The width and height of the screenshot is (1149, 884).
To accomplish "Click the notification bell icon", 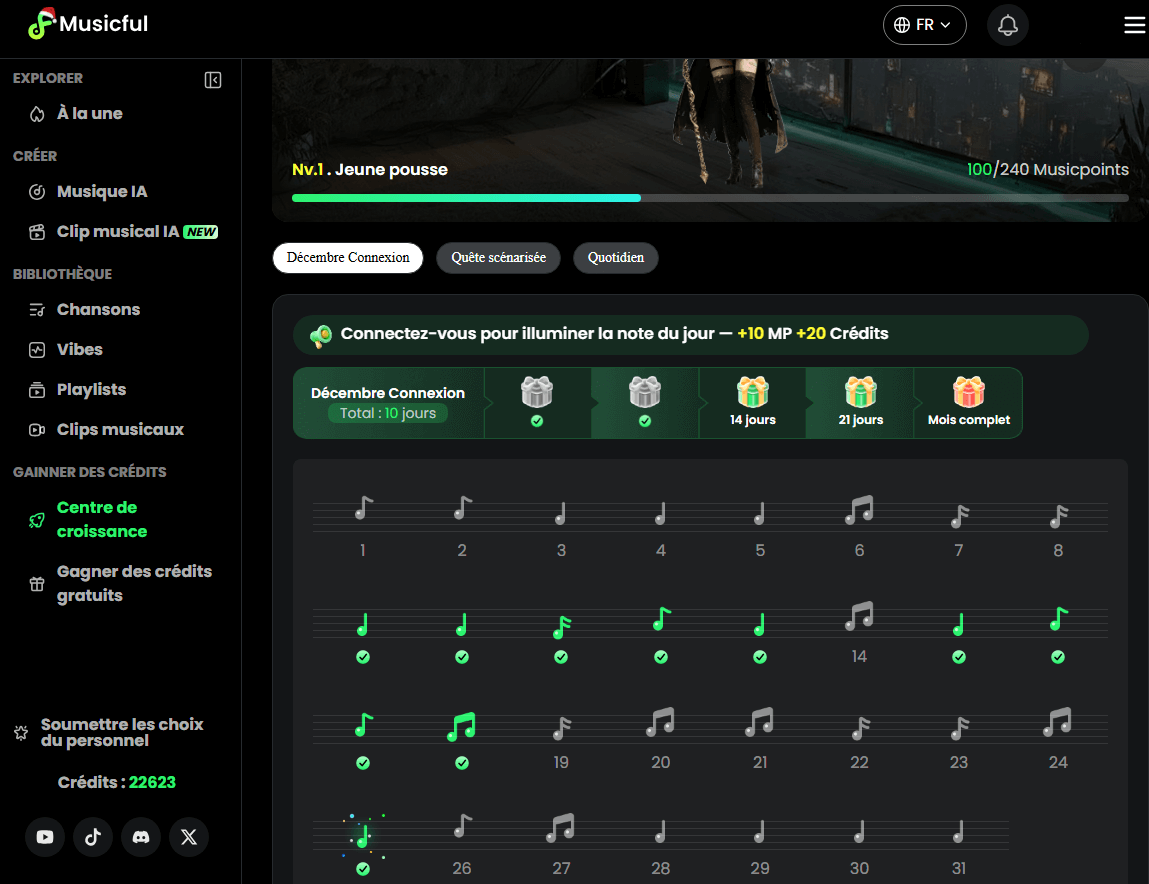I will pyautogui.click(x=1007, y=26).
